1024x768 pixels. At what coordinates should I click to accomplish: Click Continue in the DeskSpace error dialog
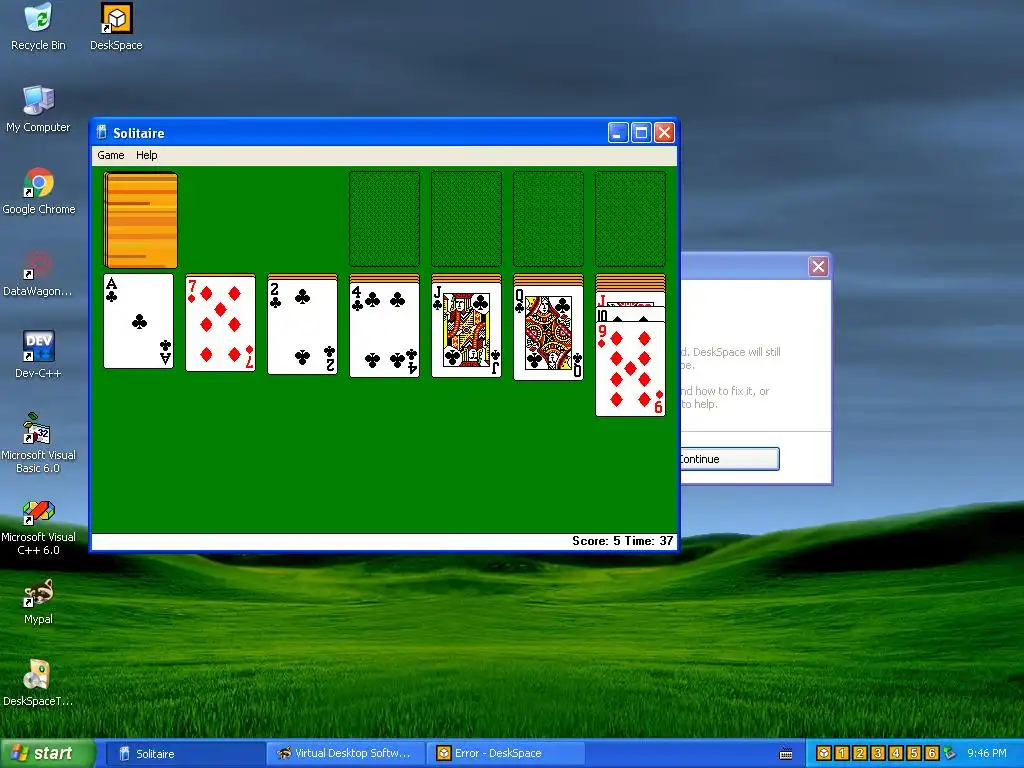pos(729,458)
